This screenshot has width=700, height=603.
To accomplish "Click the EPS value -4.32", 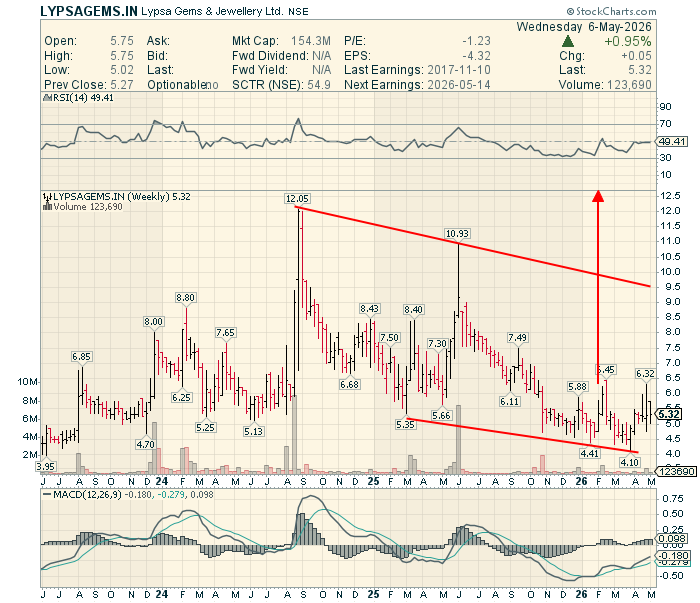I will coord(476,56).
